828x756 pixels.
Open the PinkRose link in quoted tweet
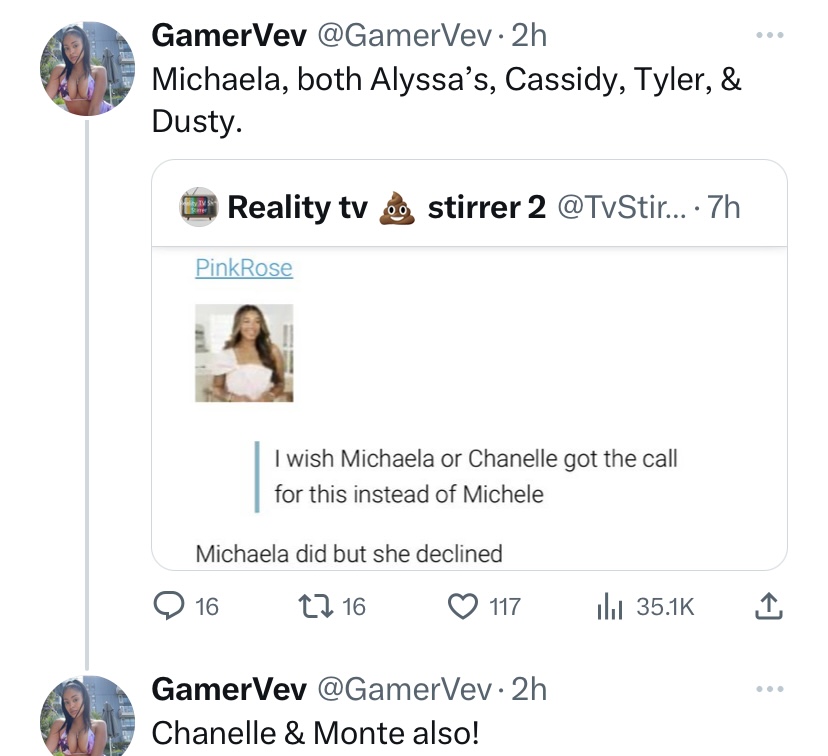[244, 268]
